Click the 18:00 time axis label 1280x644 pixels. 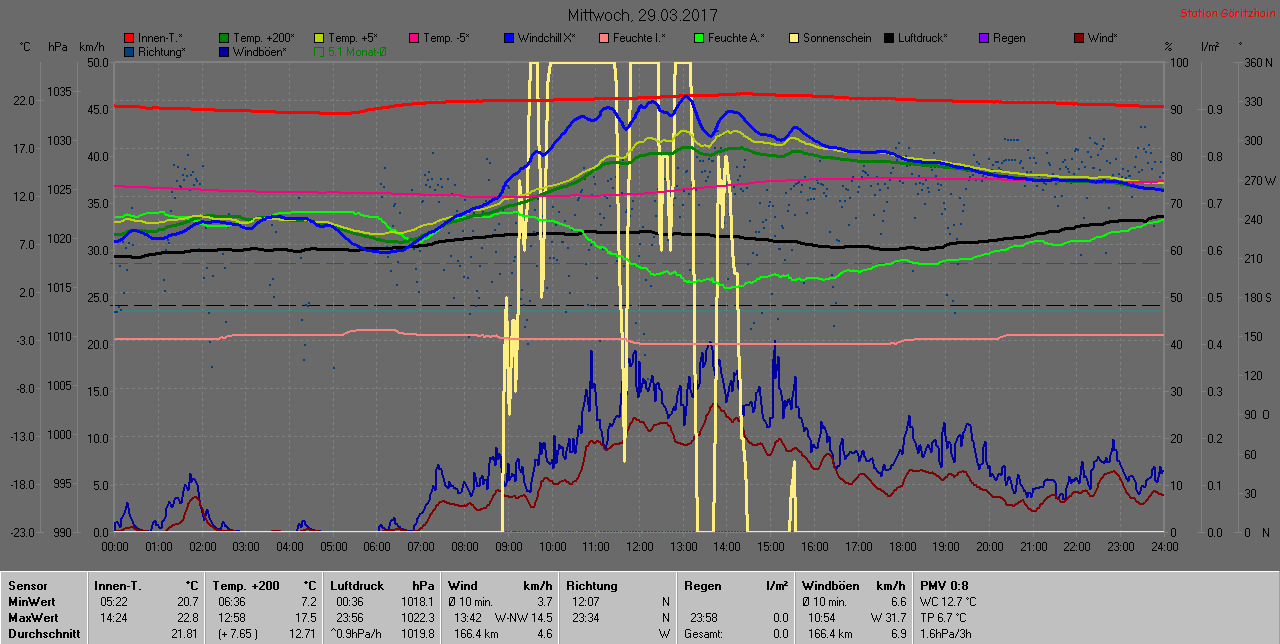point(902,547)
